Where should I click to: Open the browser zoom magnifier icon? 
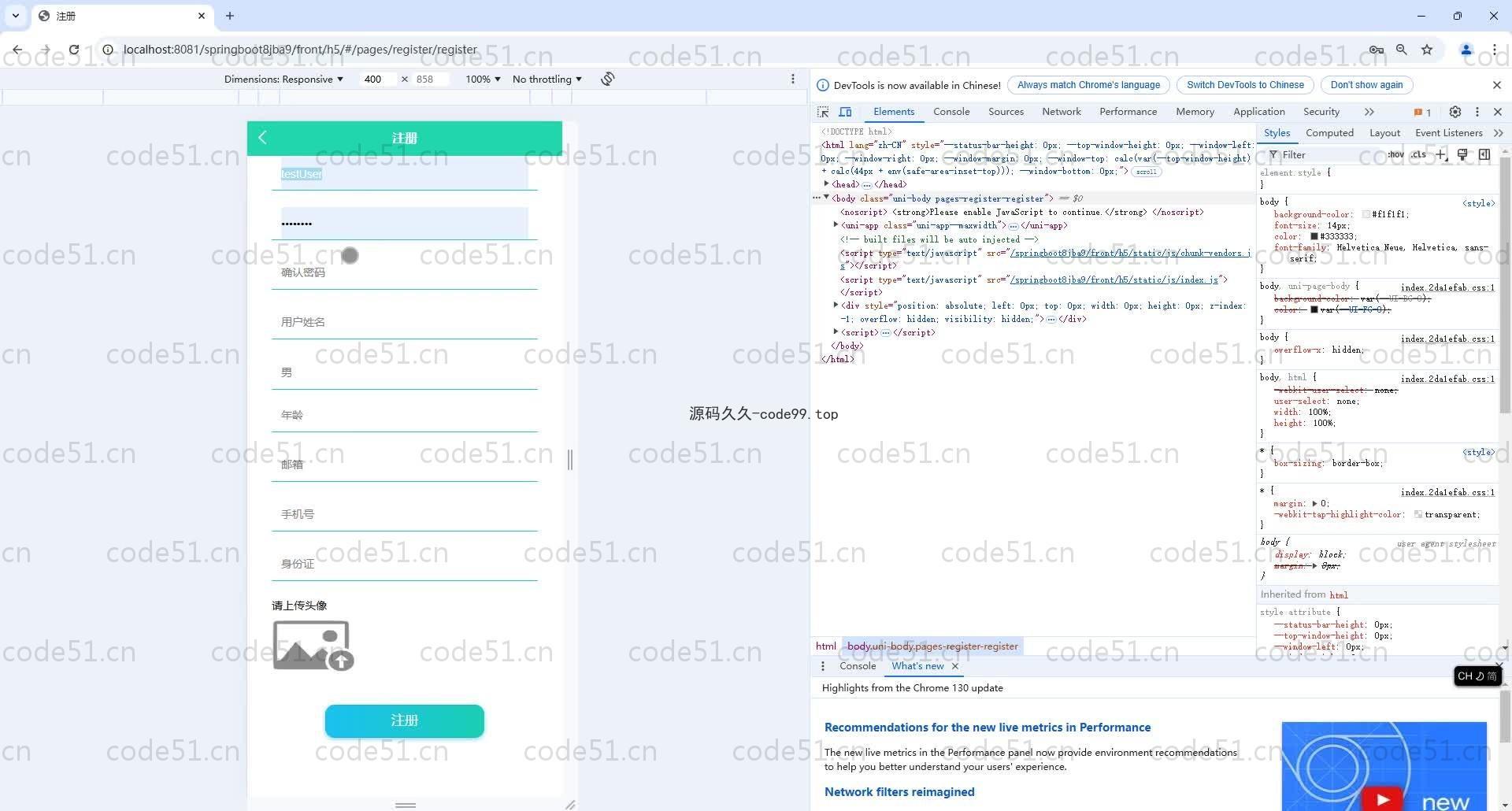point(1402,50)
